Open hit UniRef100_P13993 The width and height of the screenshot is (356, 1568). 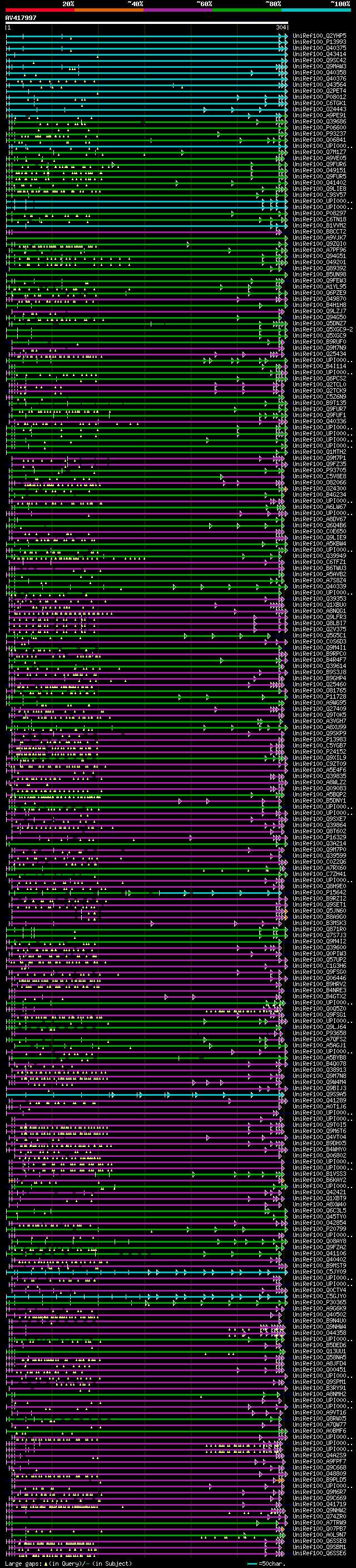point(319,42)
